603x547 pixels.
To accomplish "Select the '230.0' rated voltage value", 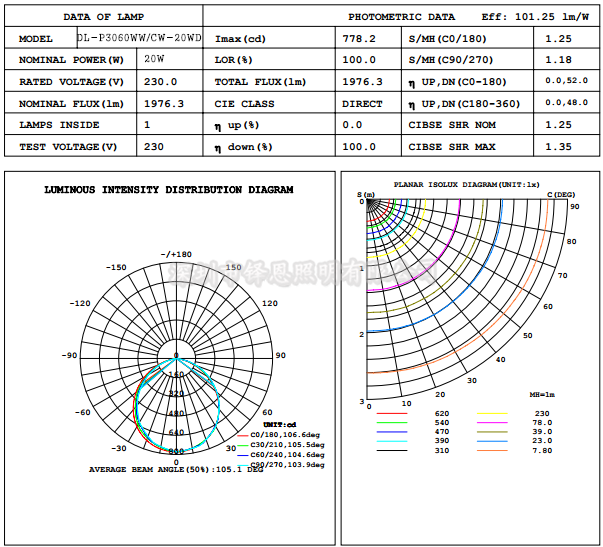I will coord(160,82).
